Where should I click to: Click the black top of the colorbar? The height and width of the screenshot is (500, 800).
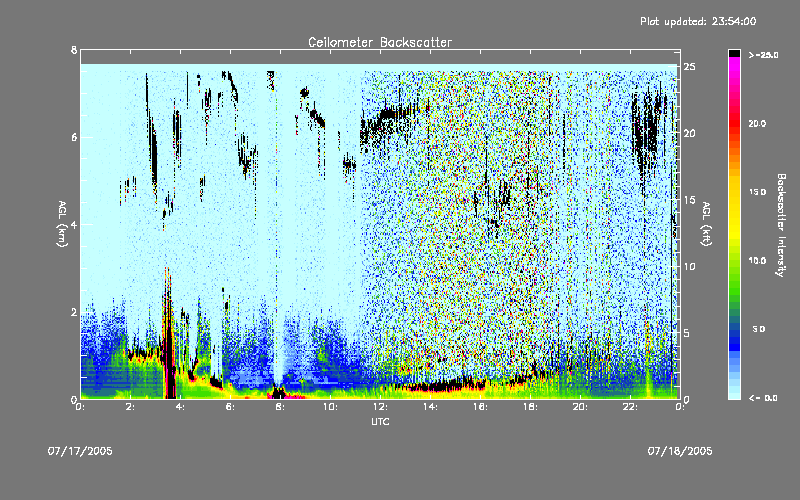(734, 53)
